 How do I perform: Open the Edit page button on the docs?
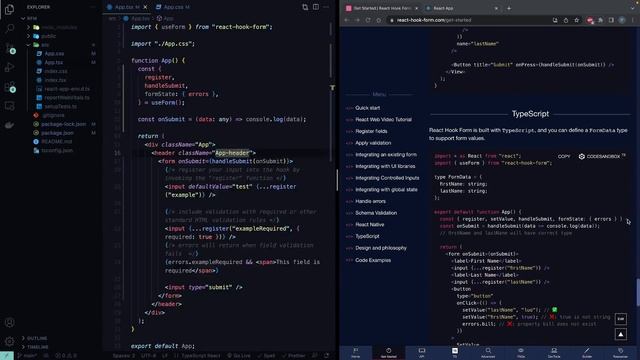621,319
